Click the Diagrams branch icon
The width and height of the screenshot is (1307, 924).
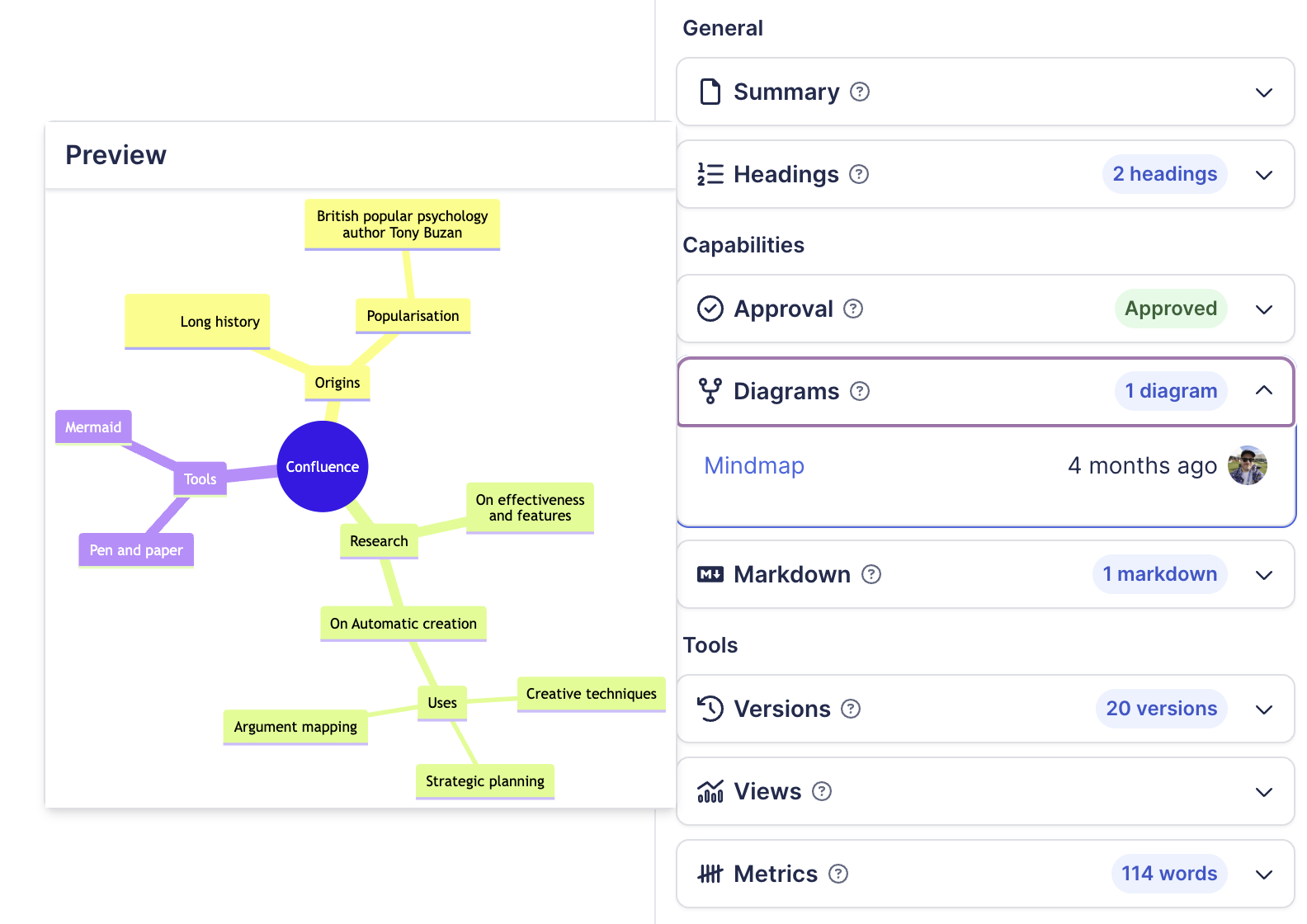pos(710,391)
